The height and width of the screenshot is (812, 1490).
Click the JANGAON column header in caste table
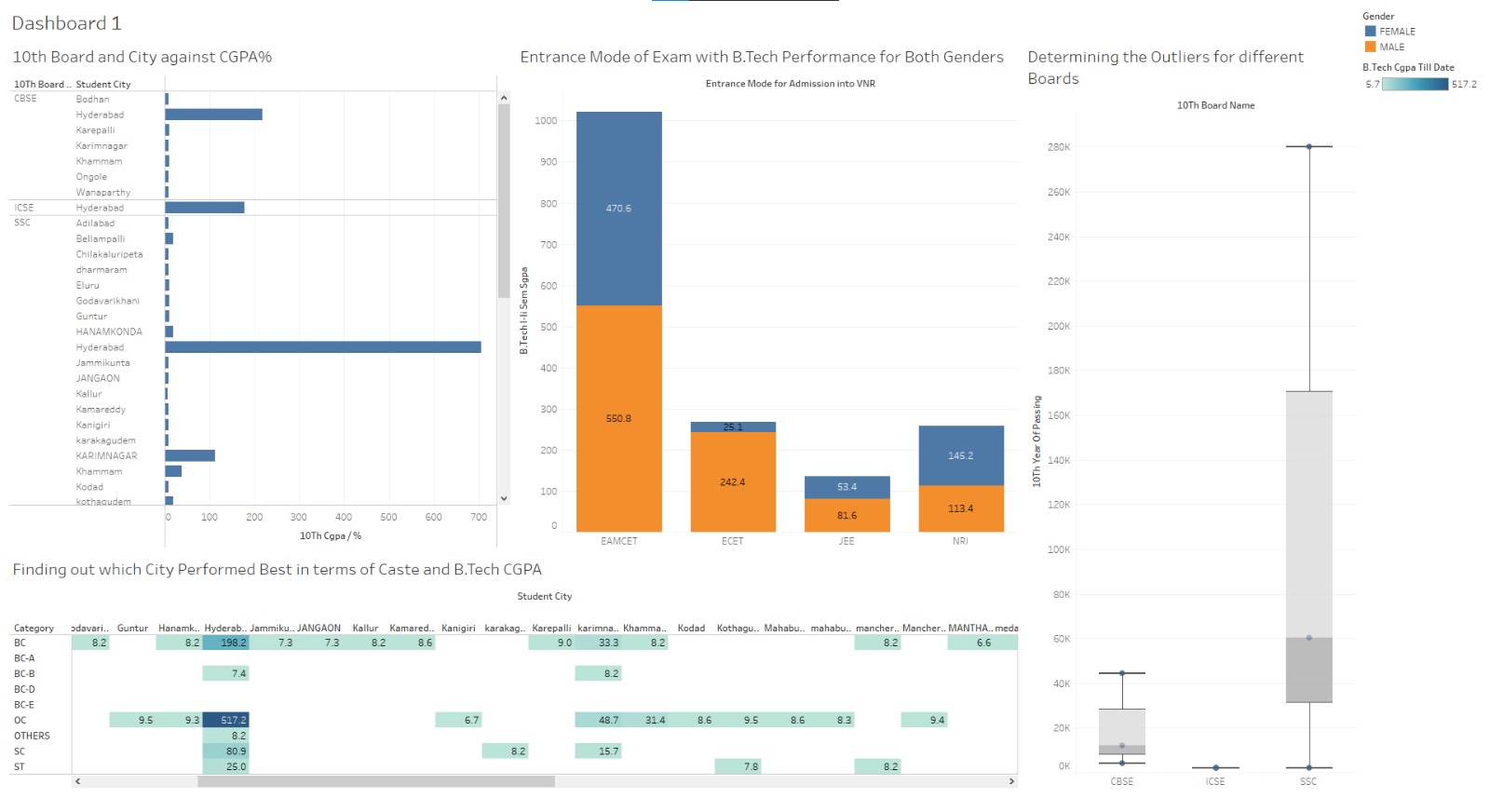click(318, 628)
